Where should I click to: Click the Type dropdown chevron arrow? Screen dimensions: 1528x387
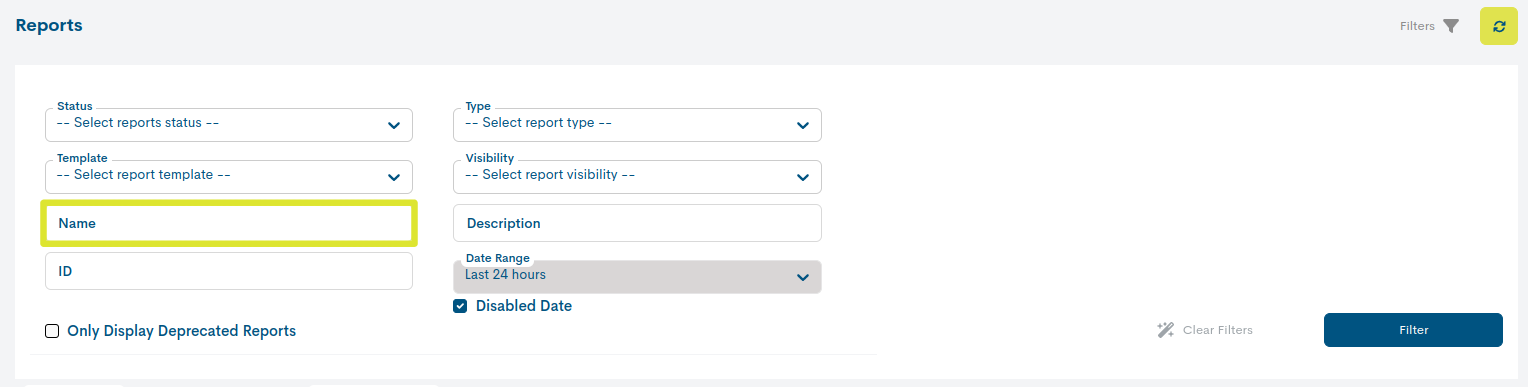click(802, 125)
